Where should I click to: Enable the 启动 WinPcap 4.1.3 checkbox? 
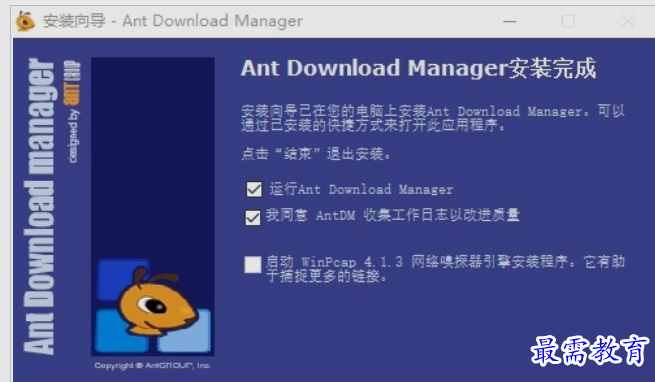[253, 264]
